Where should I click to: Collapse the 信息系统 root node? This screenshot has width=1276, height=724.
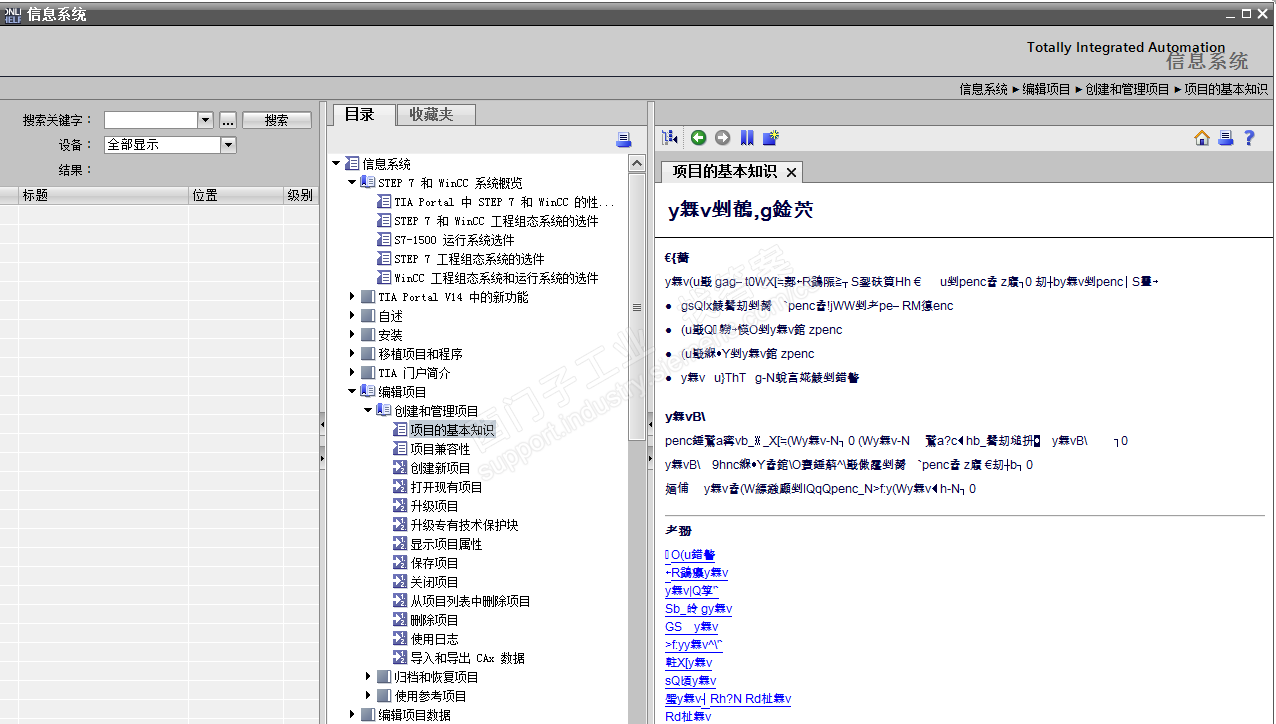[336, 164]
